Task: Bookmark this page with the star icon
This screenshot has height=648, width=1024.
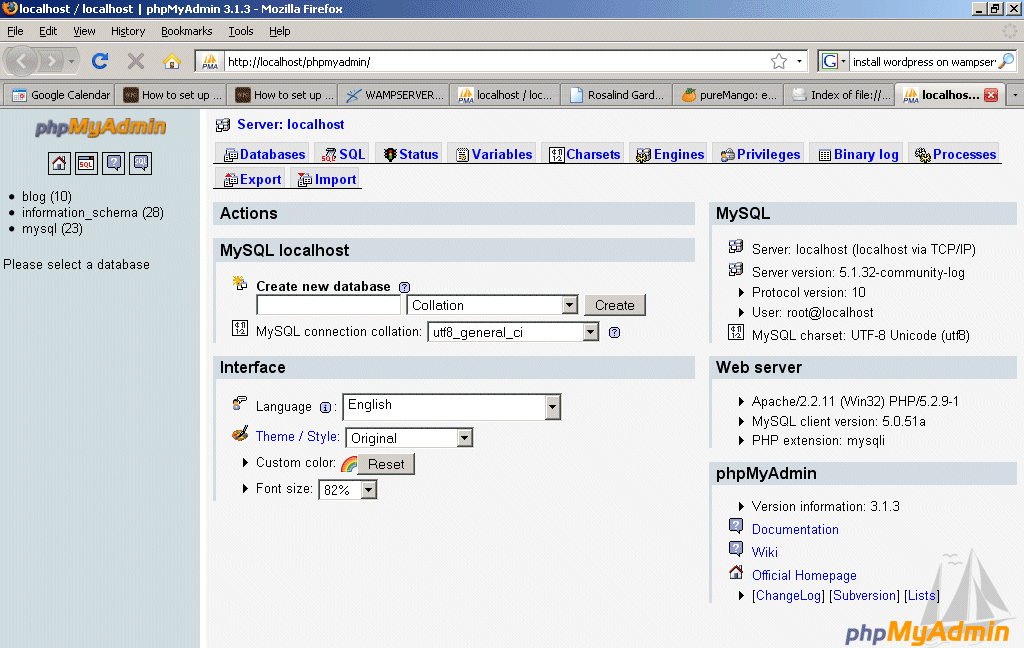Action: (x=778, y=61)
